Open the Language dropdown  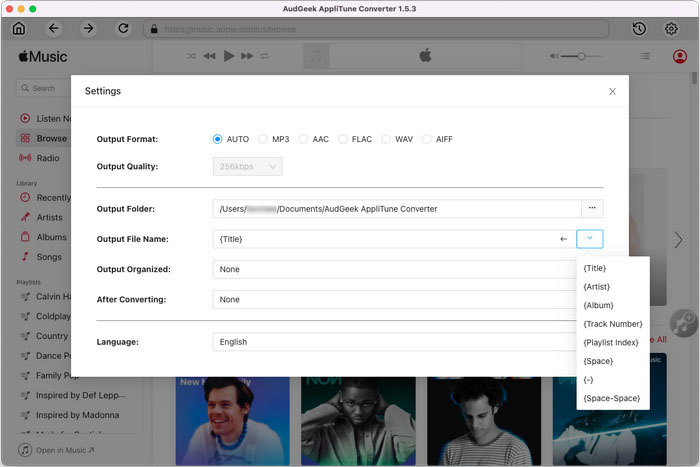[394, 342]
